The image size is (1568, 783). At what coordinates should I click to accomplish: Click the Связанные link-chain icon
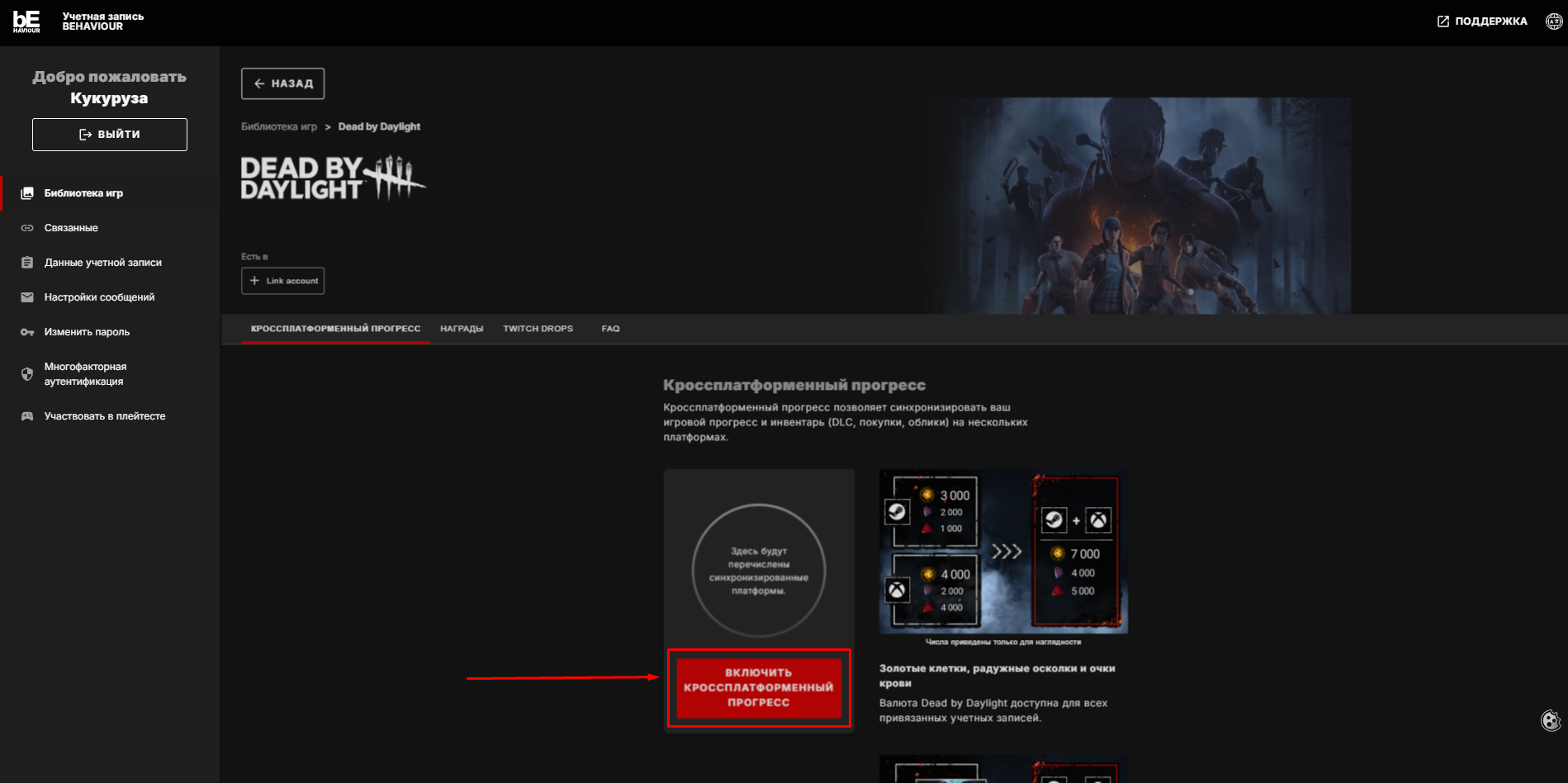coord(27,228)
